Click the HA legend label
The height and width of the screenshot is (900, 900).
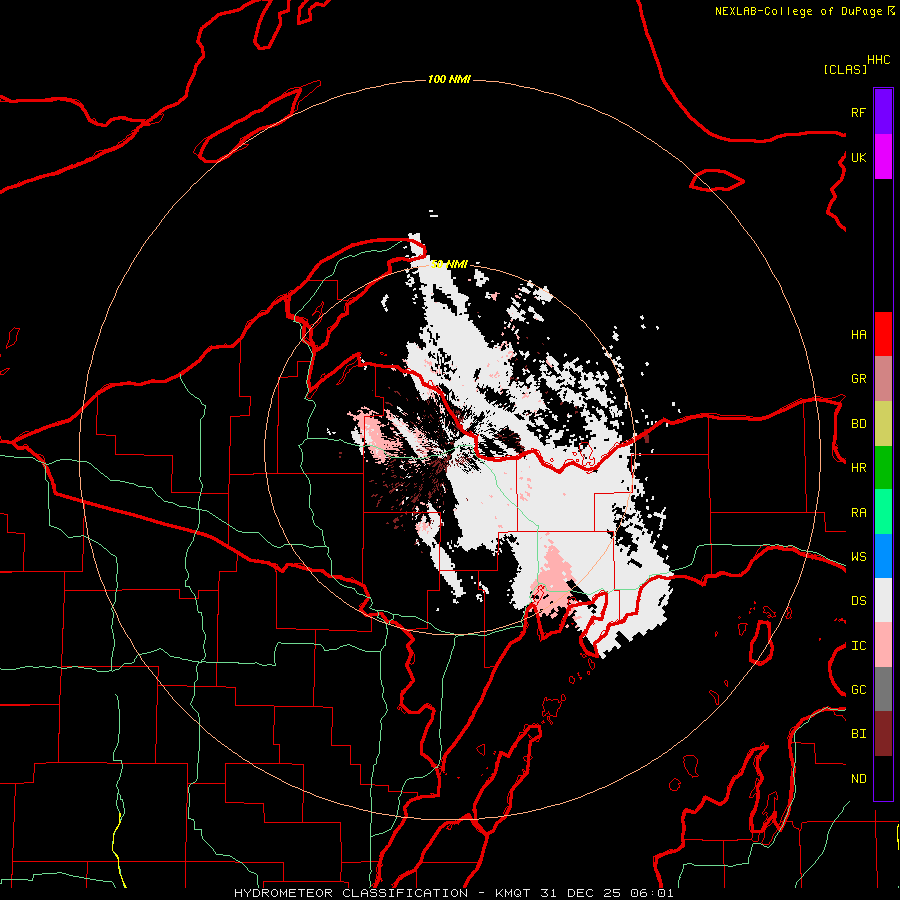pos(858,334)
